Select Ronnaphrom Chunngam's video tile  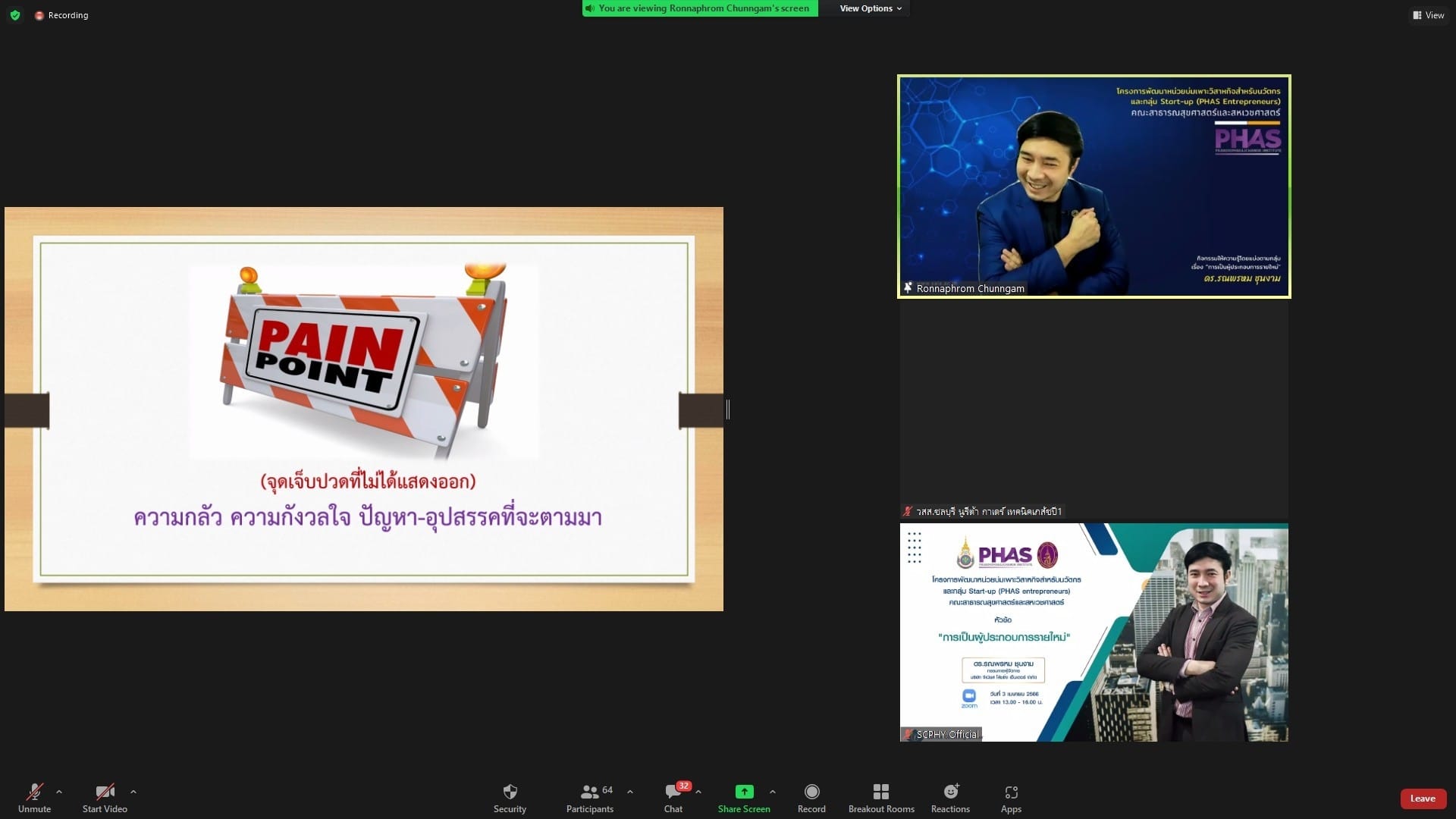click(x=1094, y=186)
